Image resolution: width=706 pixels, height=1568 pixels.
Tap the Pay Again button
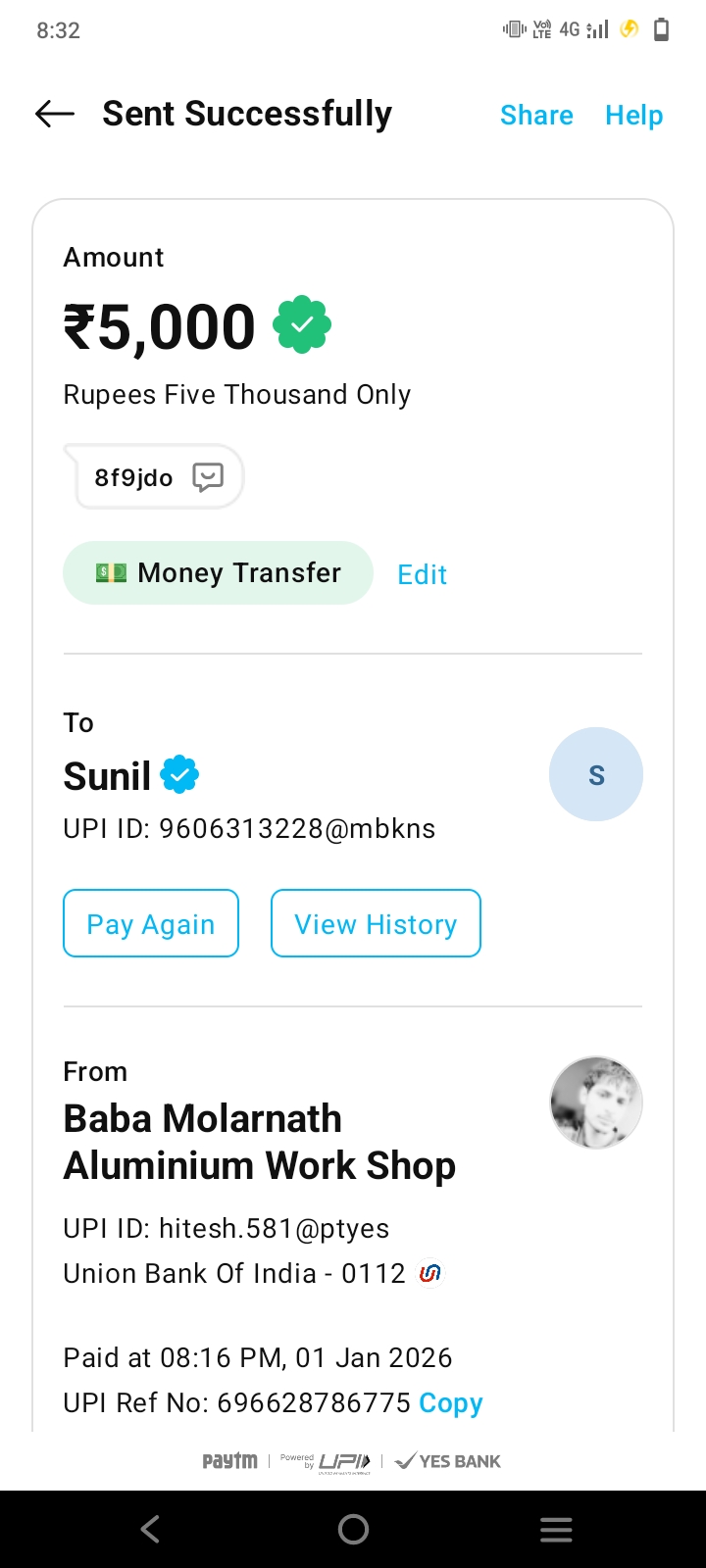pos(151,923)
